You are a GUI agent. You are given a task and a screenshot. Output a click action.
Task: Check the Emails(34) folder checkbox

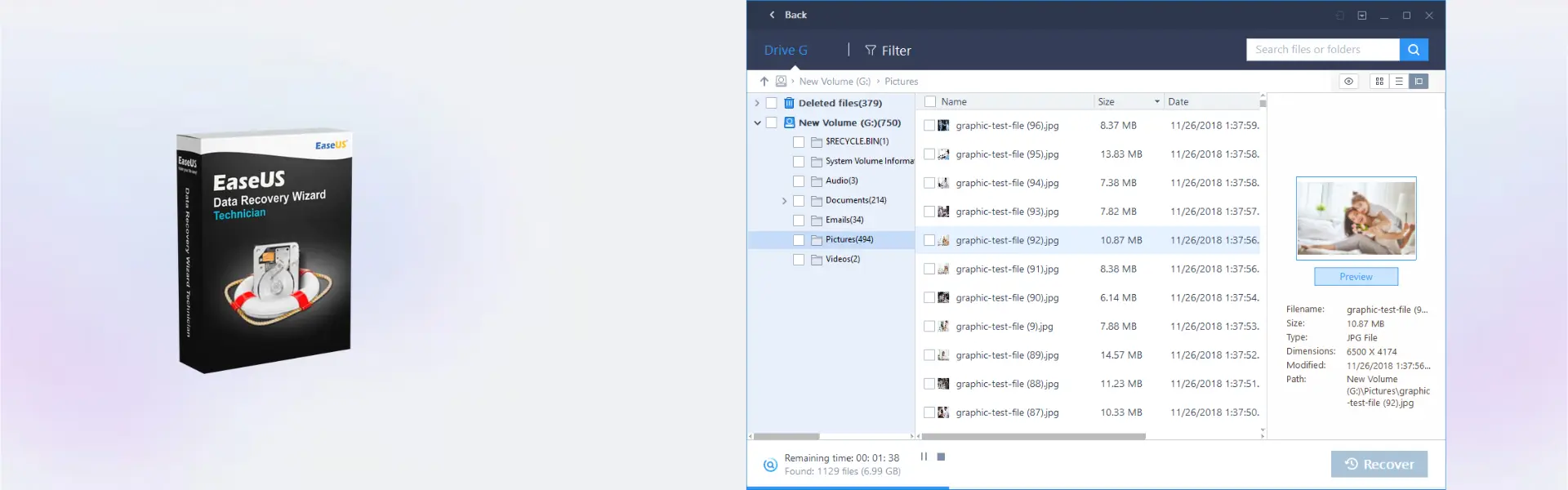(x=799, y=220)
